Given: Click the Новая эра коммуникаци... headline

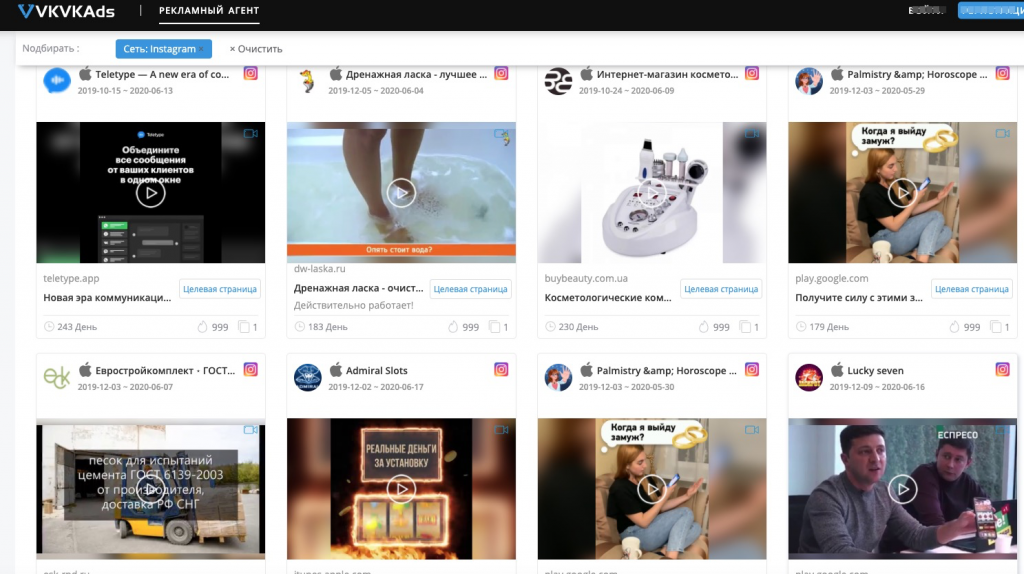Looking at the screenshot, I should tap(107, 297).
